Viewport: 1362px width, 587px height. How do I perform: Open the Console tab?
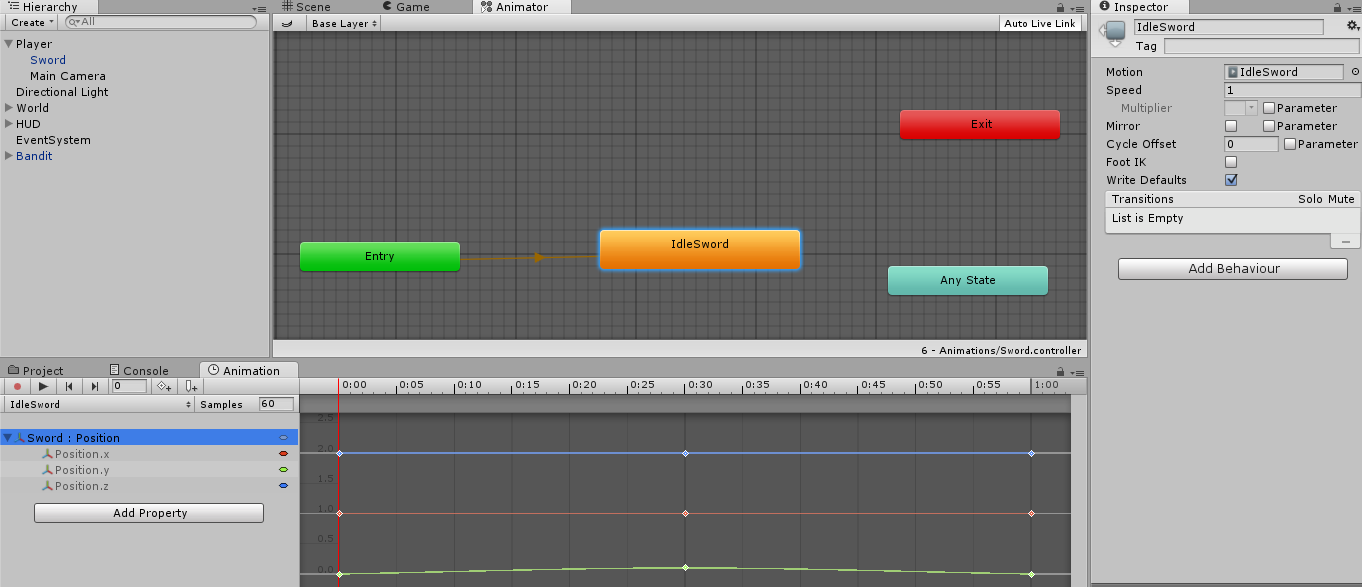point(140,370)
